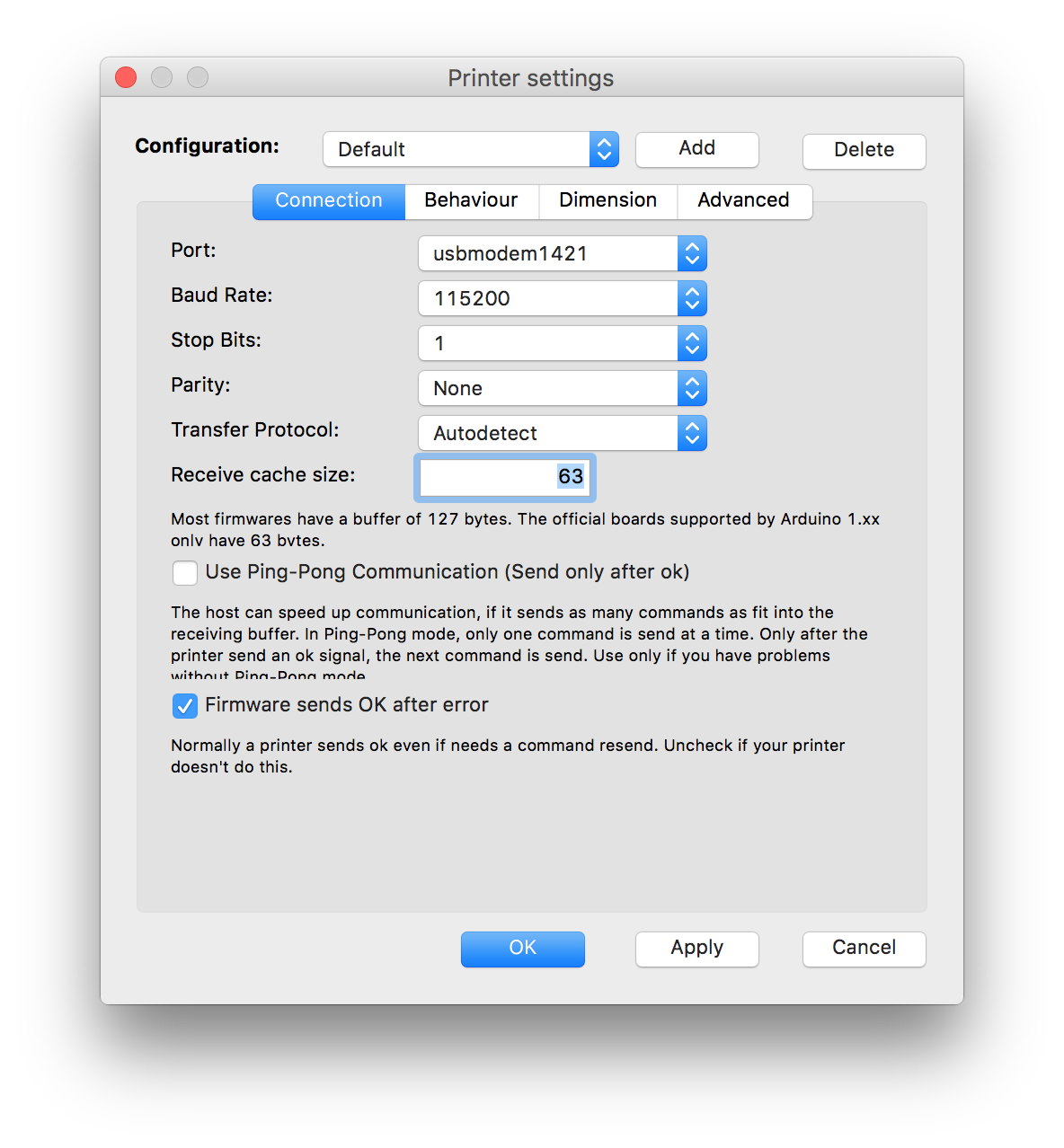Switch to the Connection tab
Image resolution: width=1064 pixels, height=1148 pixels.
coord(329,200)
